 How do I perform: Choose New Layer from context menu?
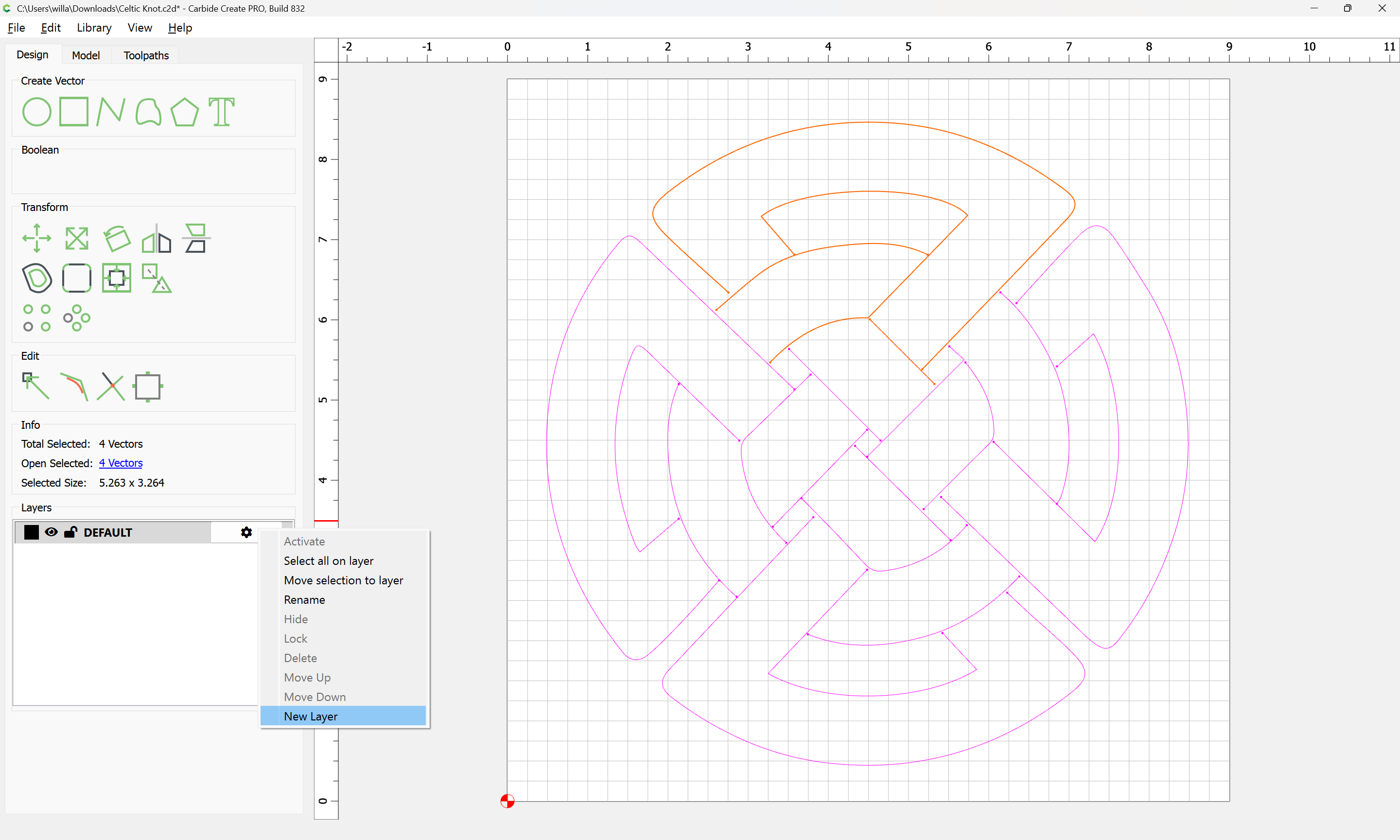click(x=311, y=716)
